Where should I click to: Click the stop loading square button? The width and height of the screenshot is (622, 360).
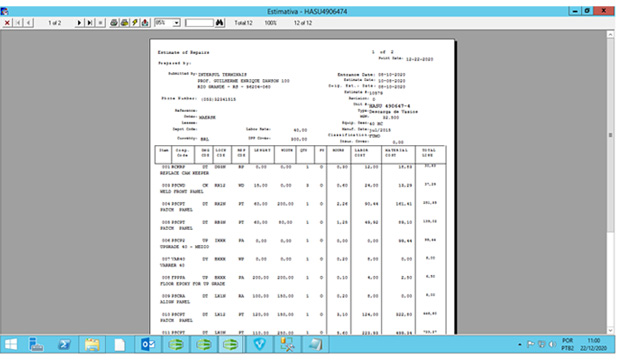[101, 23]
